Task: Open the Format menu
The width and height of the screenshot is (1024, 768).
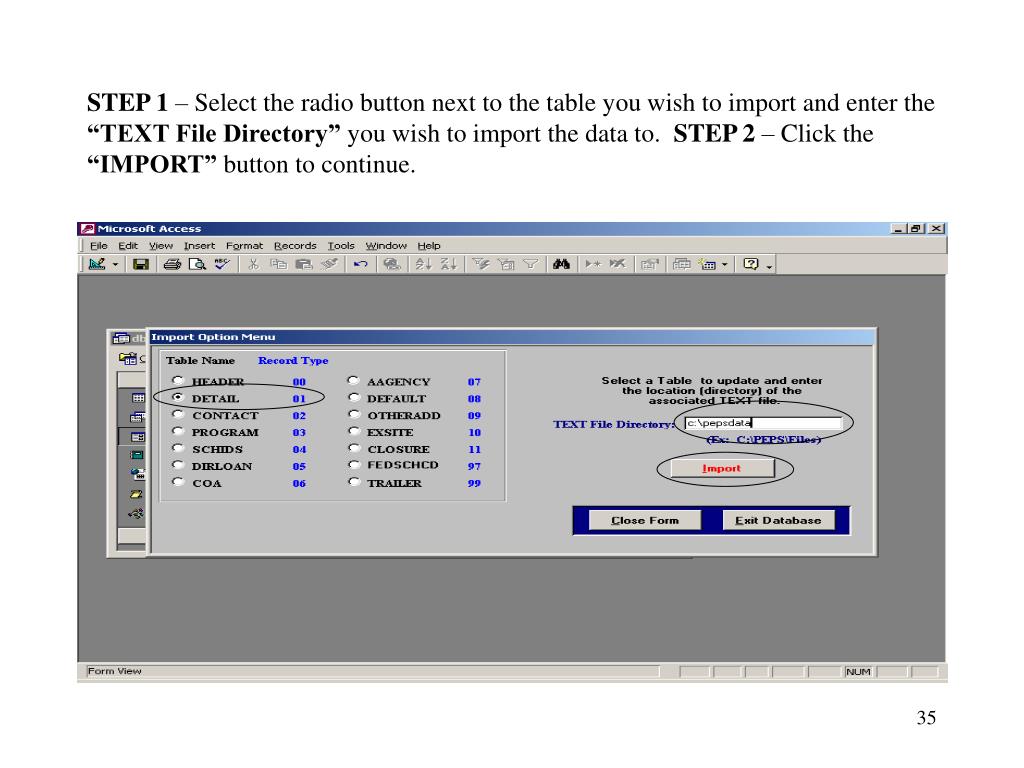Action: (x=244, y=246)
